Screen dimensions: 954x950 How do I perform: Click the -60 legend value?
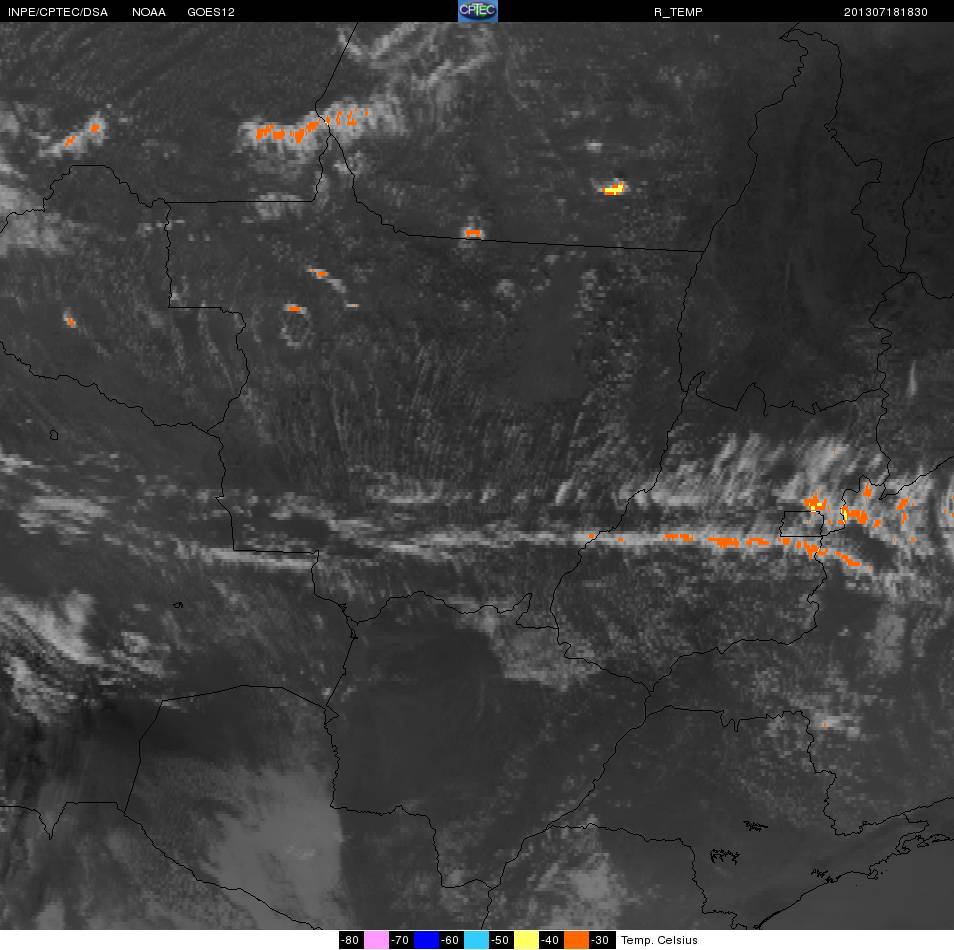pos(451,940)
